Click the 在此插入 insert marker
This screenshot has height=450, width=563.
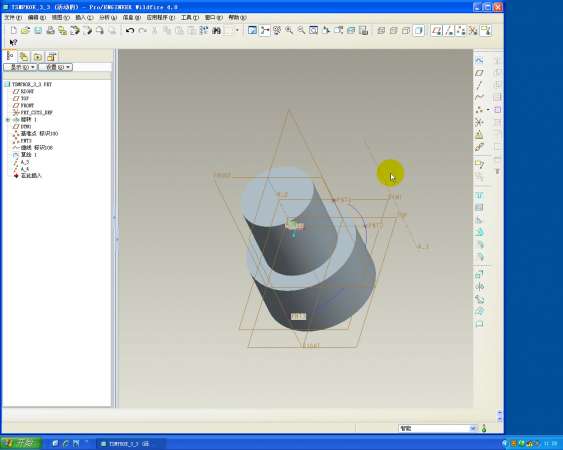coord(27,176)
